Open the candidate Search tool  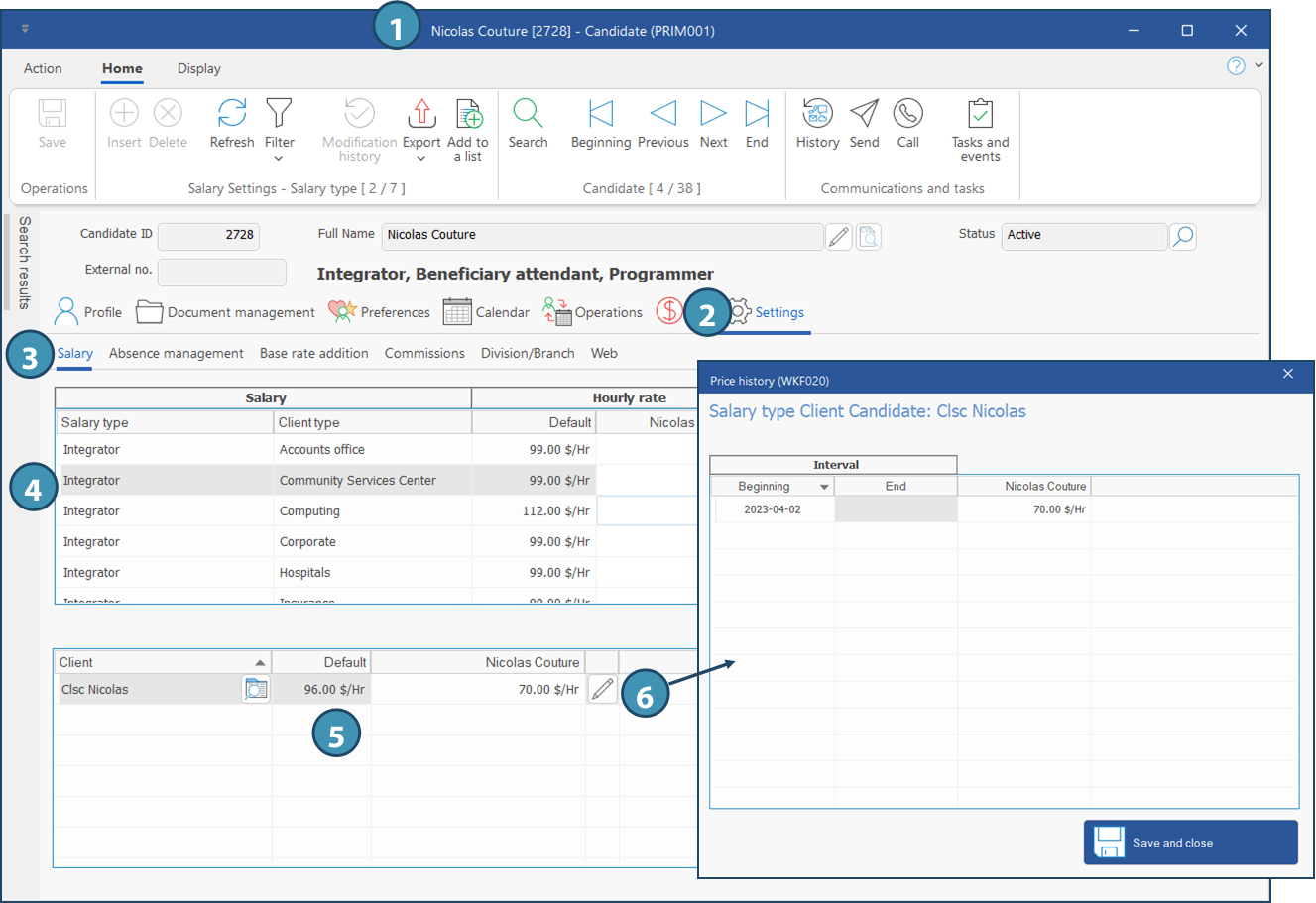[x=528, y=114]
